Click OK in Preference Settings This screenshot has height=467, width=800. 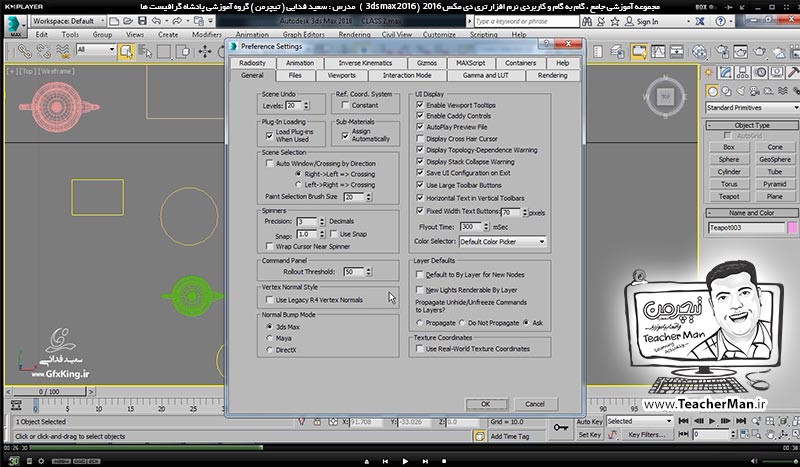tap(486, 404)
